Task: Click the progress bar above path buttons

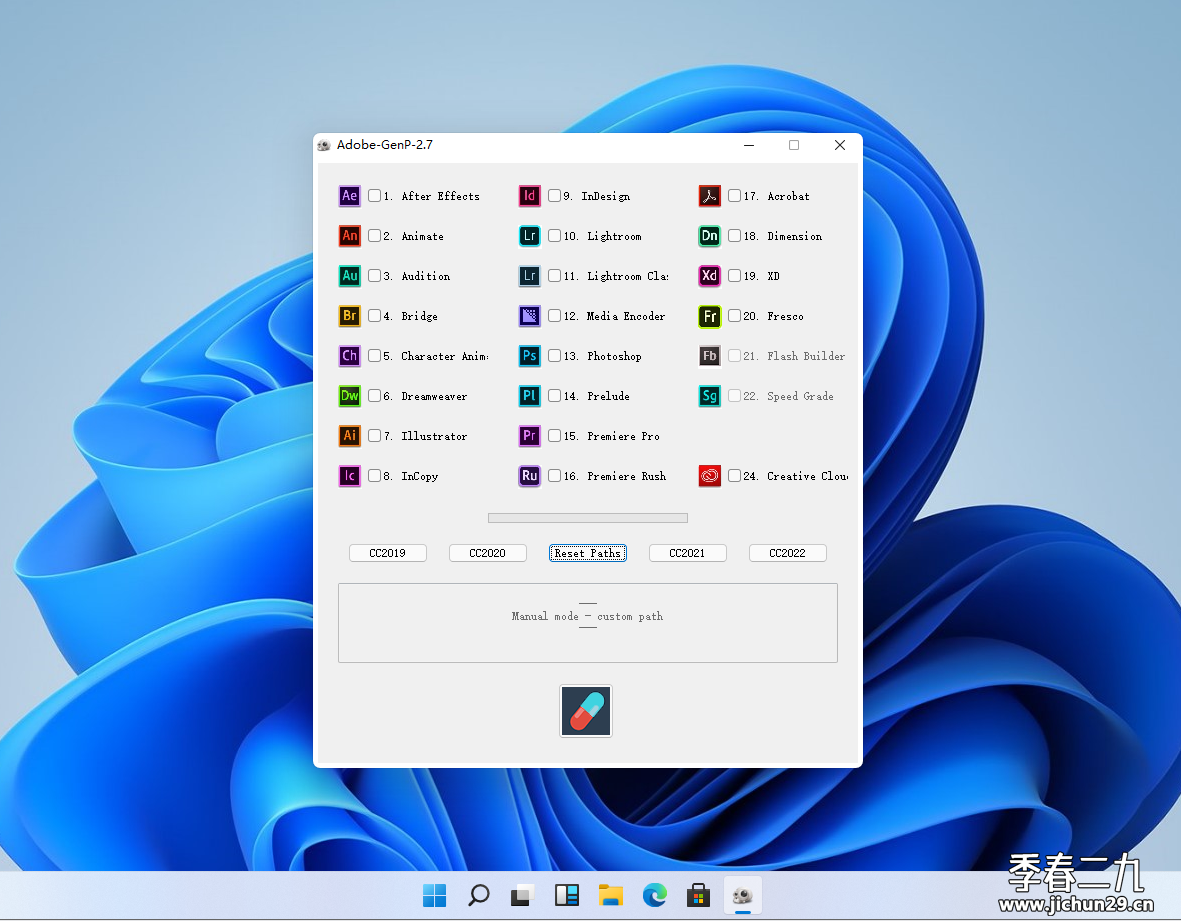Action: (x=587, y=518)
